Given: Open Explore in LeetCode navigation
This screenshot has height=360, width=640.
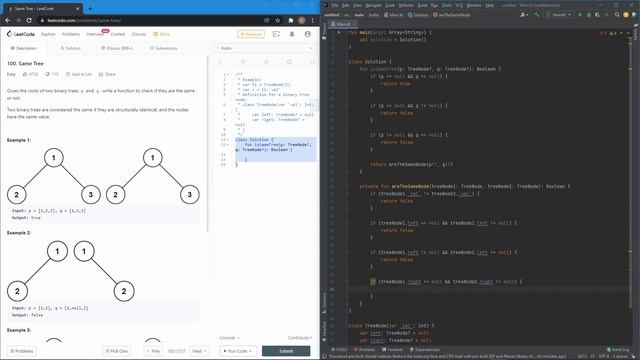Looking at the screenshot, I should [x=48, y=34].
